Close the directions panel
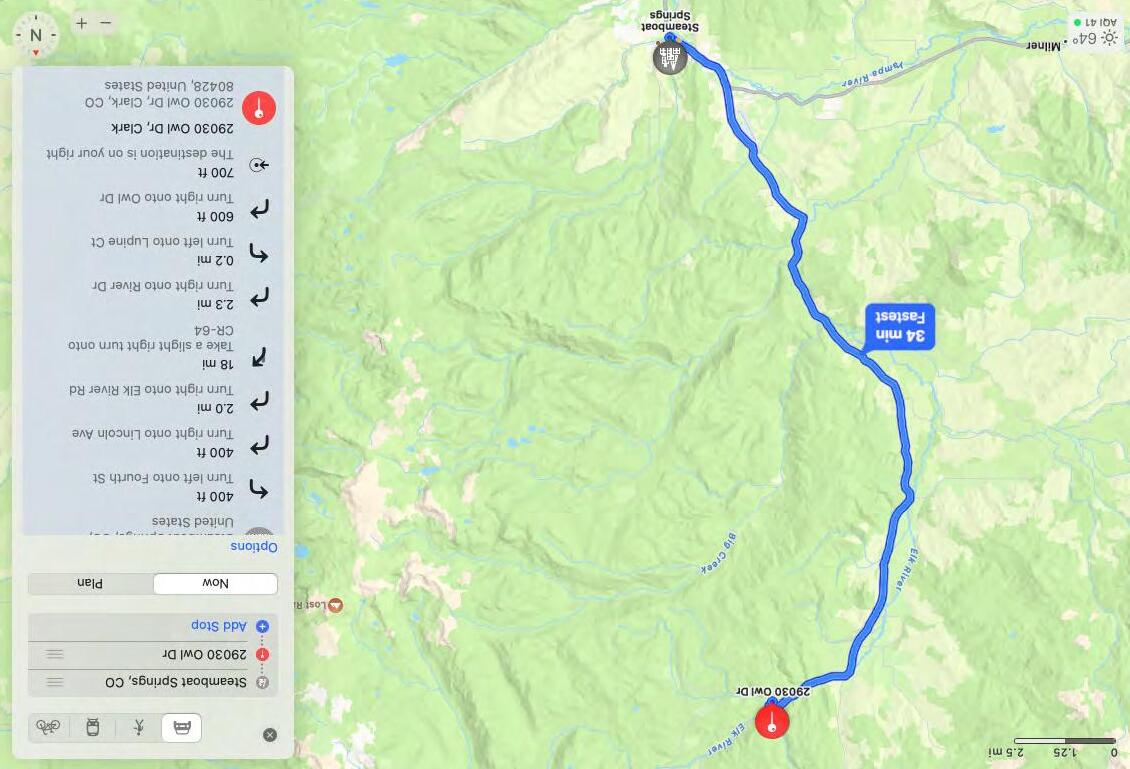The height and width of the screenshot is (769, 1130). click(x=270, y=735)
